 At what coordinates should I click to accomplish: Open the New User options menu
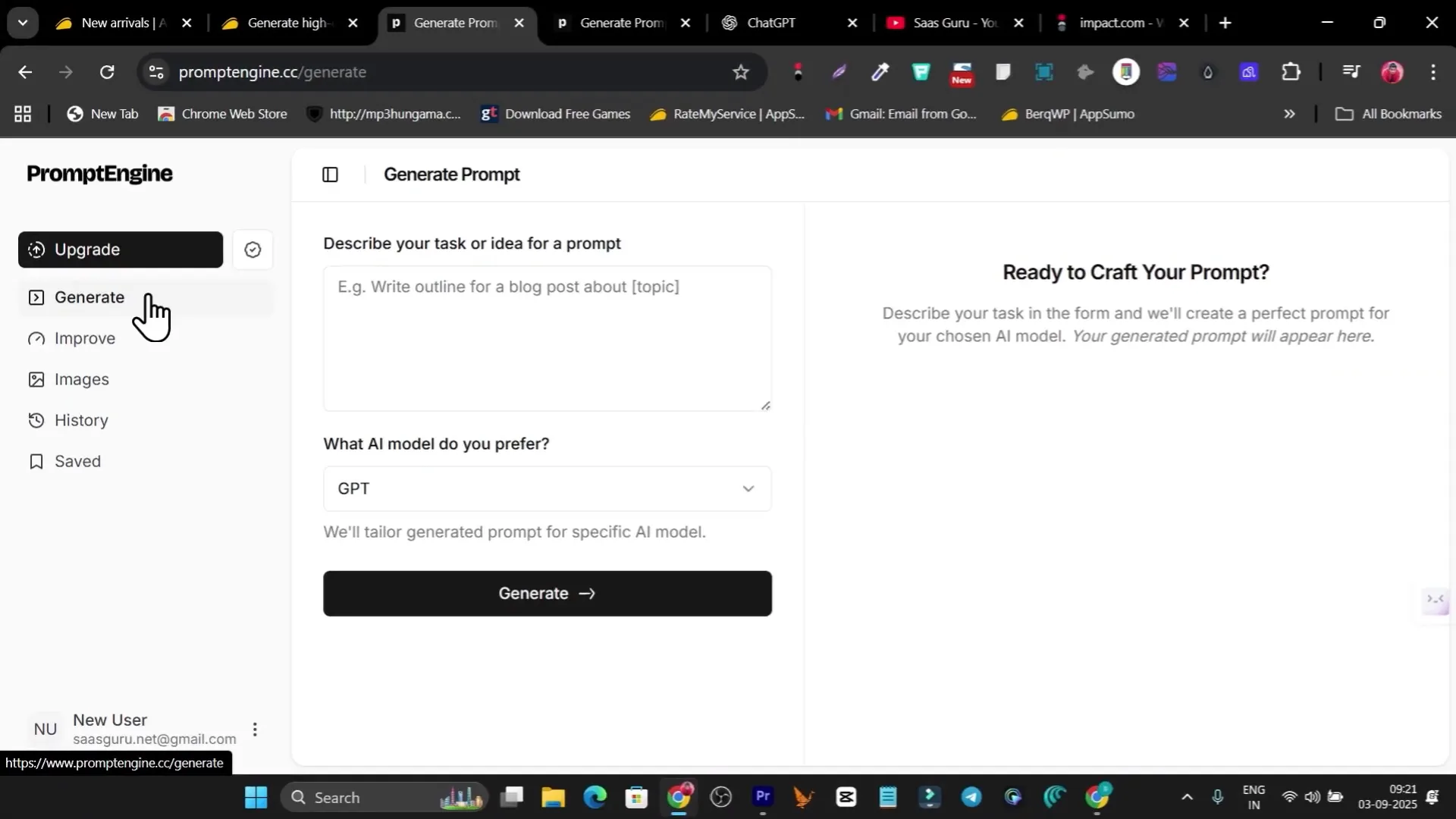click(255, 730)
